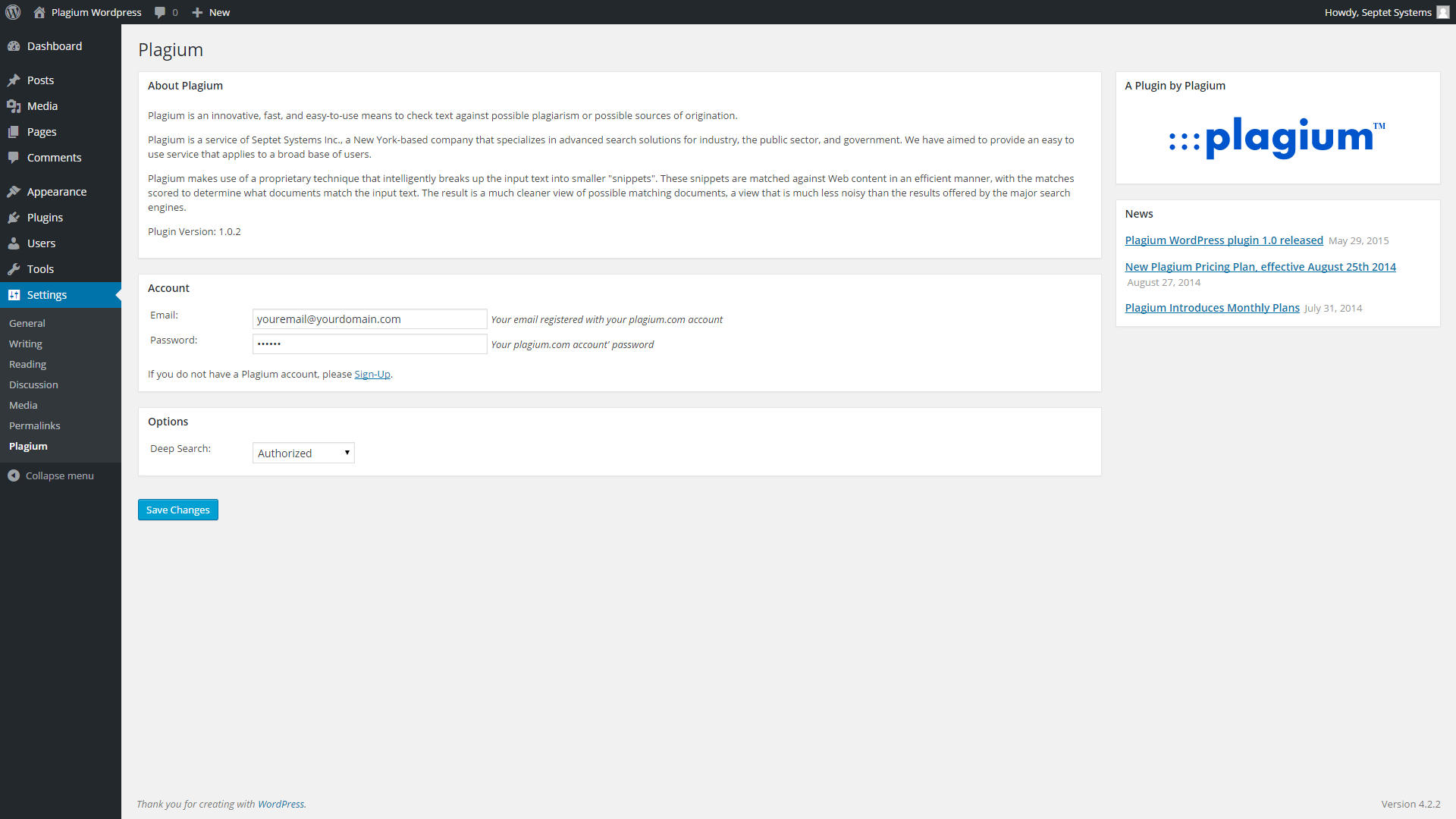This screenshot has height=819, width=1456.
Task: Open Plagium WordPress plugin 1.0 released news link
Action: pos(1223,240)
